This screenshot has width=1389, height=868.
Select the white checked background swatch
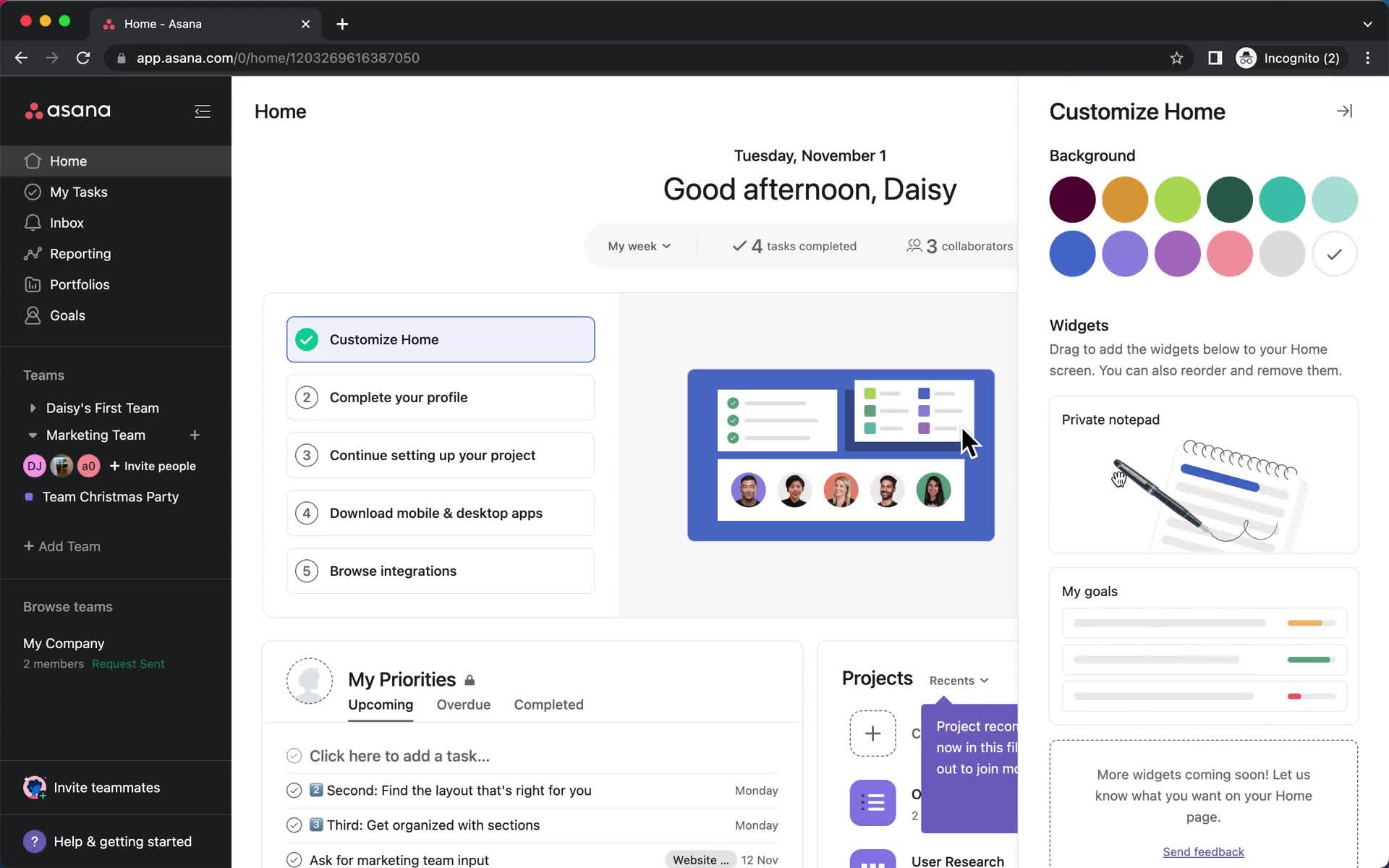point(1335,254)
